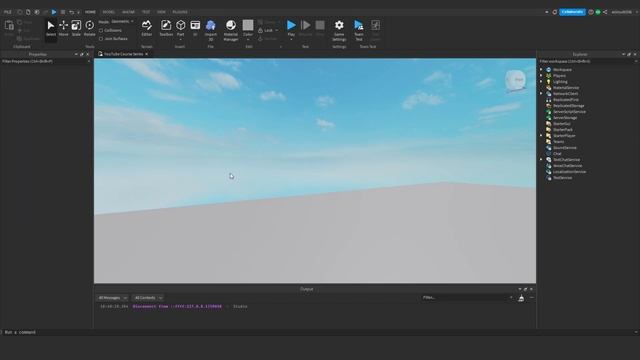
Task: Open the terrain Editor
Action: coord(147,28)
